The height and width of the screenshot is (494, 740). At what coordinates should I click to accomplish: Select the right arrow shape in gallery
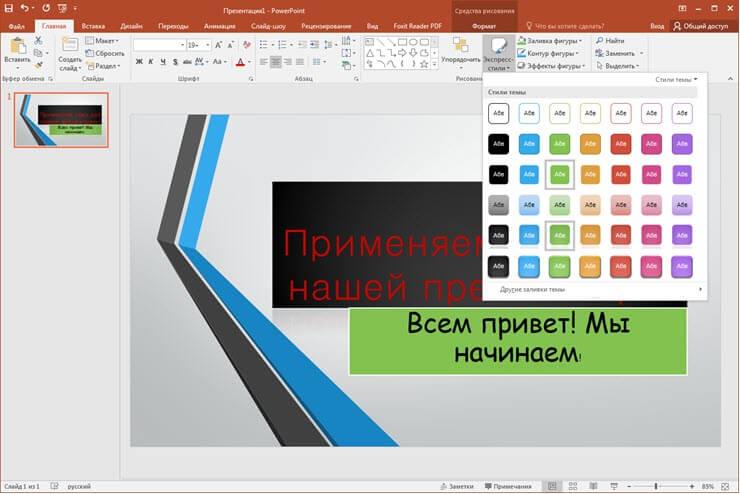coord(402,53)
